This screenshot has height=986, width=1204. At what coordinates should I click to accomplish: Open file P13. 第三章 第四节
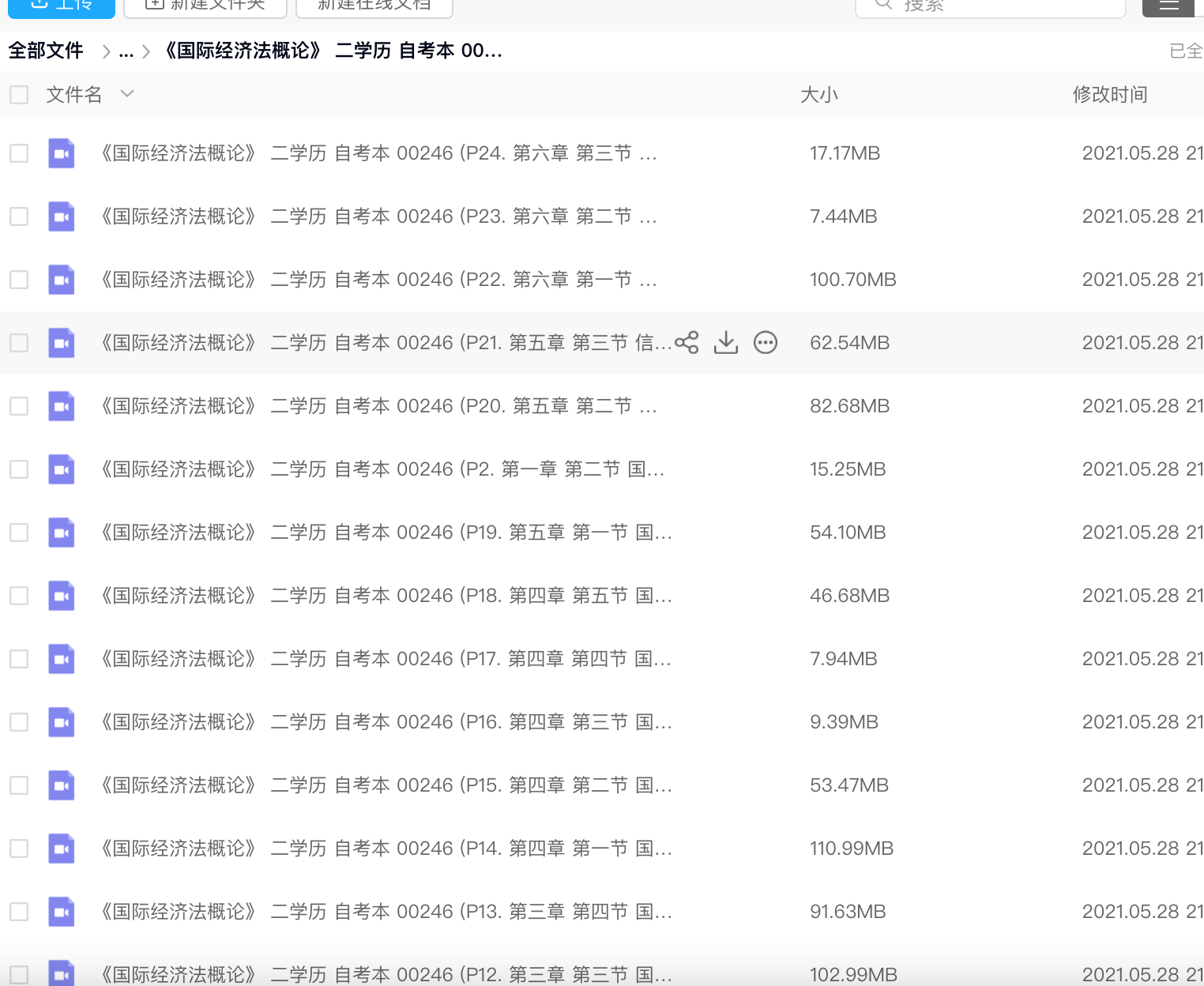(x=384, y=912)
